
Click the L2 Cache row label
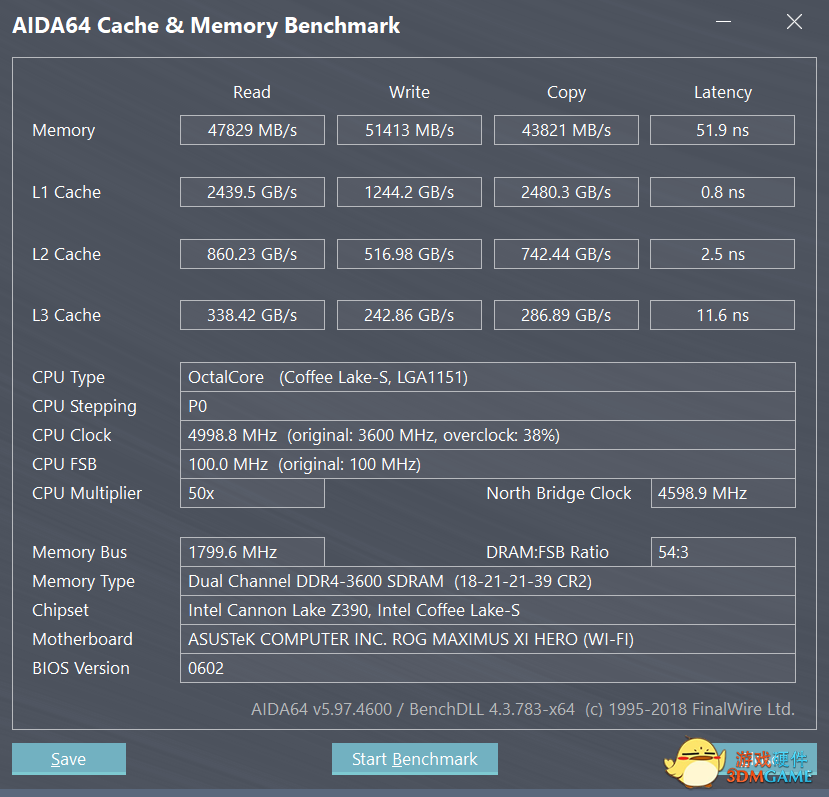(x=66, y=254)
